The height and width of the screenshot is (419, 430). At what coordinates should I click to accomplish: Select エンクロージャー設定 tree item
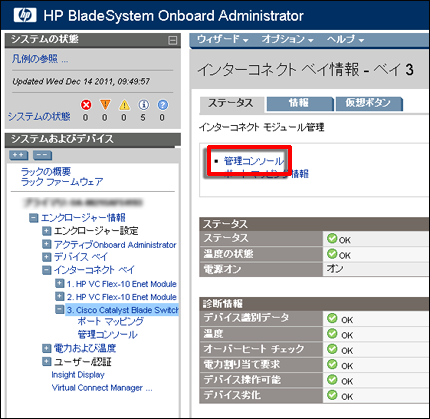[96, 231]
